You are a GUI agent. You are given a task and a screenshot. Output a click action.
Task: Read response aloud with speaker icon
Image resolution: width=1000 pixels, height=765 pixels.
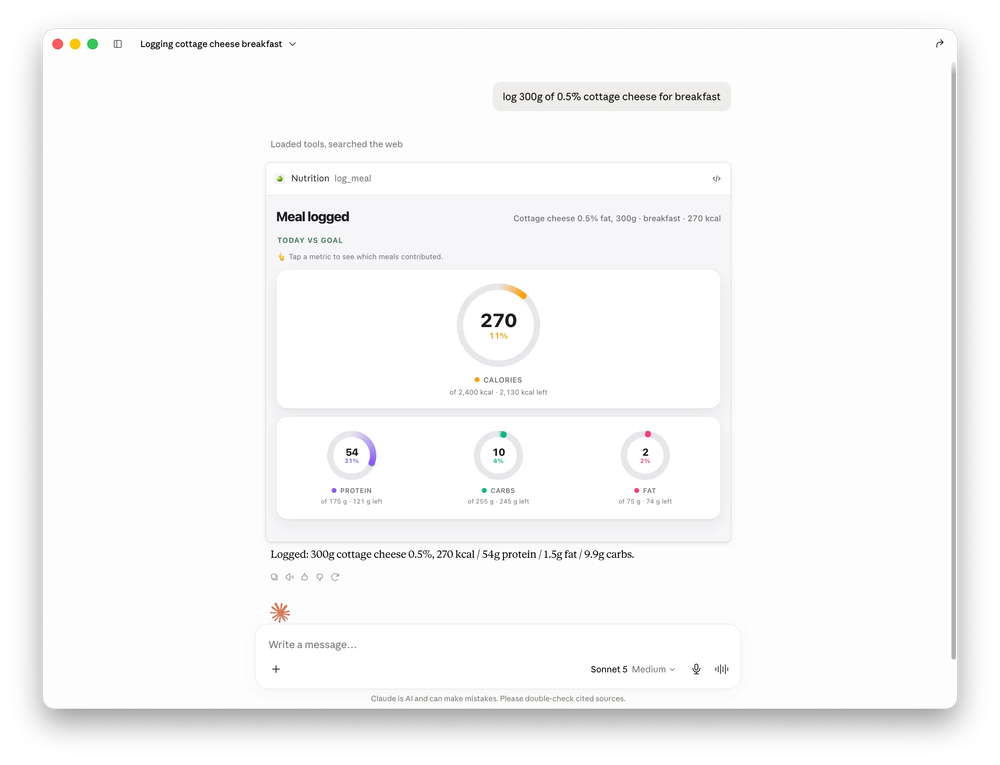coord(290,577)
